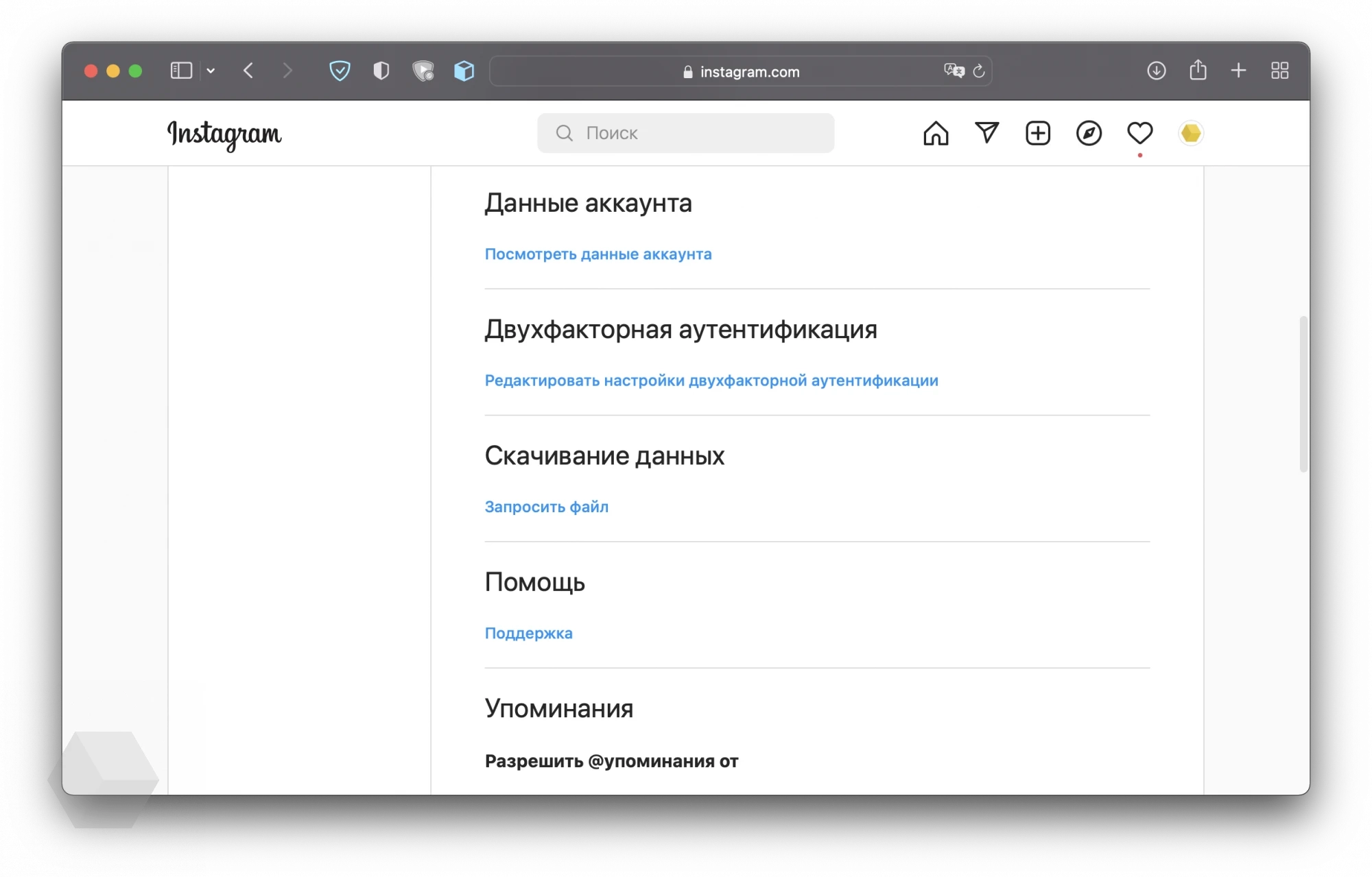The height and width of the screenshot is (877, 1372).
Task: Open the Explore compass
Action: point(1089,133)
